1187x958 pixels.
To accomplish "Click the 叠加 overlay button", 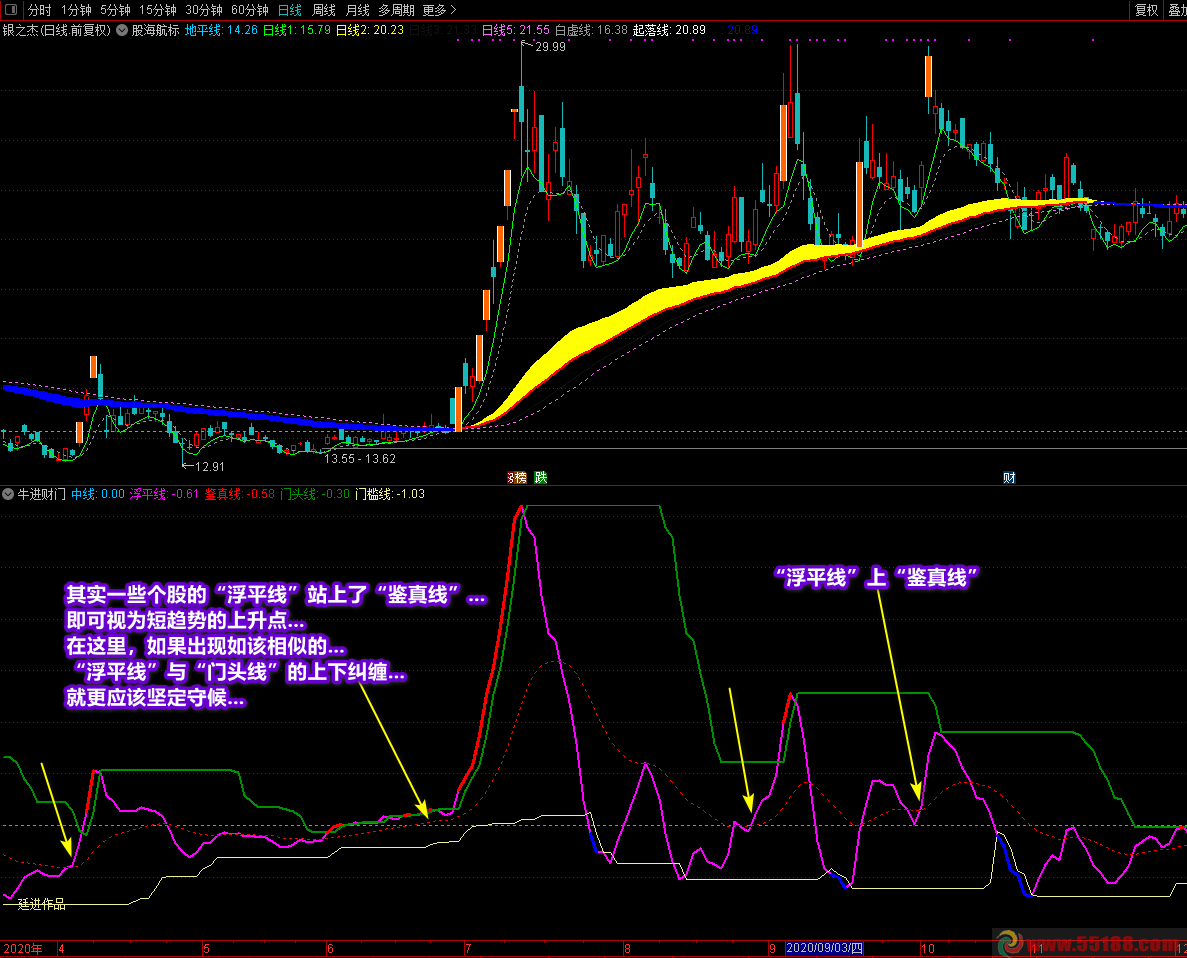I will (x=1176, y=10).
